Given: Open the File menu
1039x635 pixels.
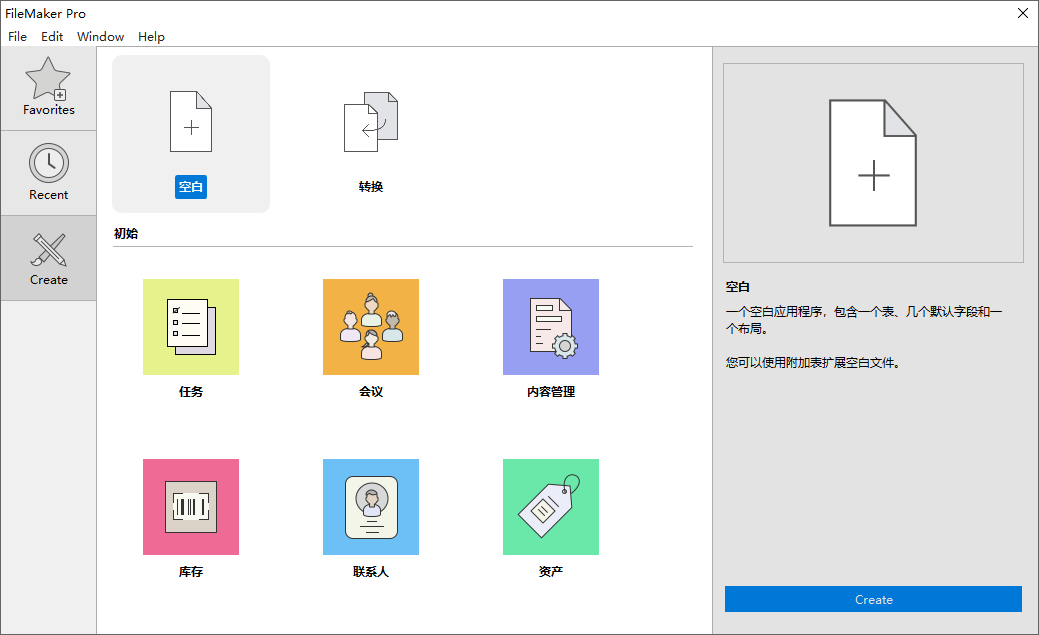Looking at the screenshot, I should 17,36.
